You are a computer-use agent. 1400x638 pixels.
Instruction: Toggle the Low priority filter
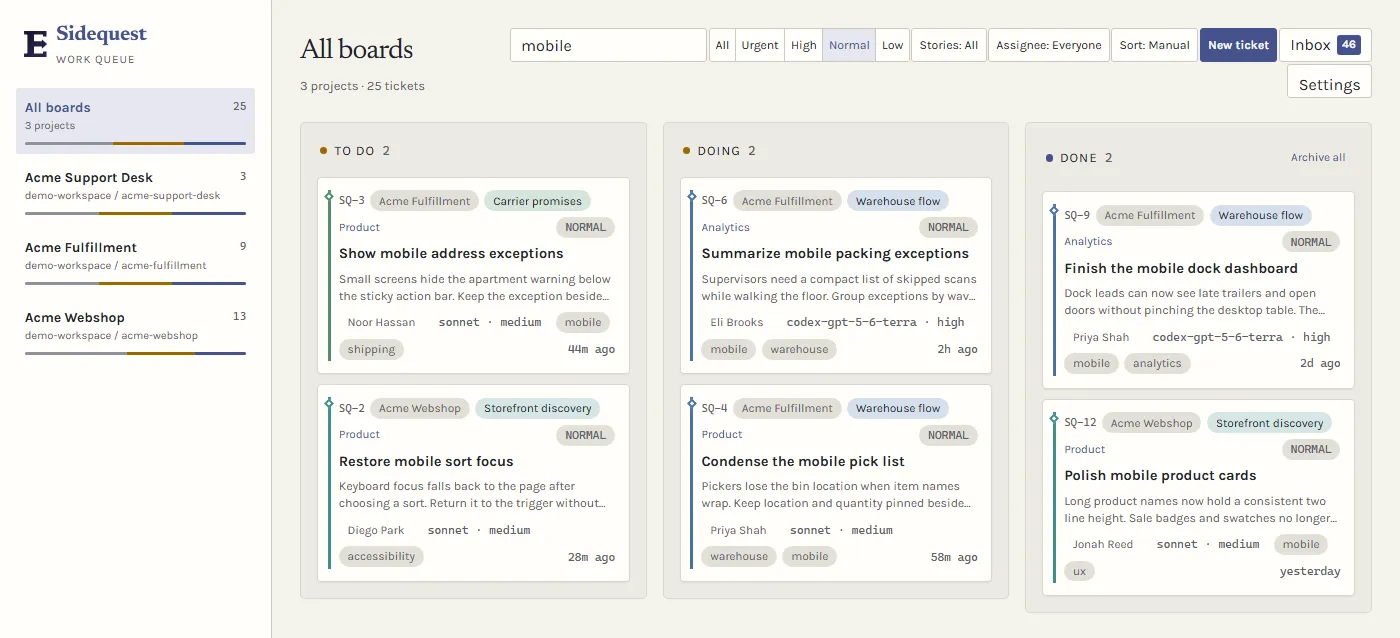click(893, 45)
